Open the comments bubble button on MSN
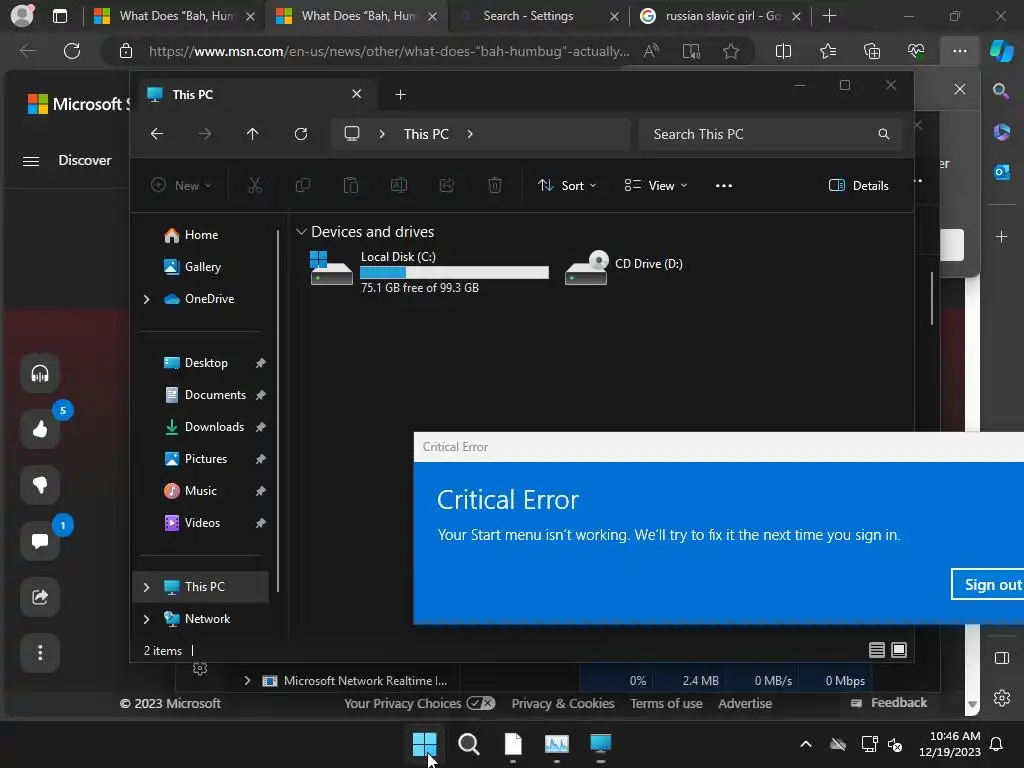 coord(40,541)
